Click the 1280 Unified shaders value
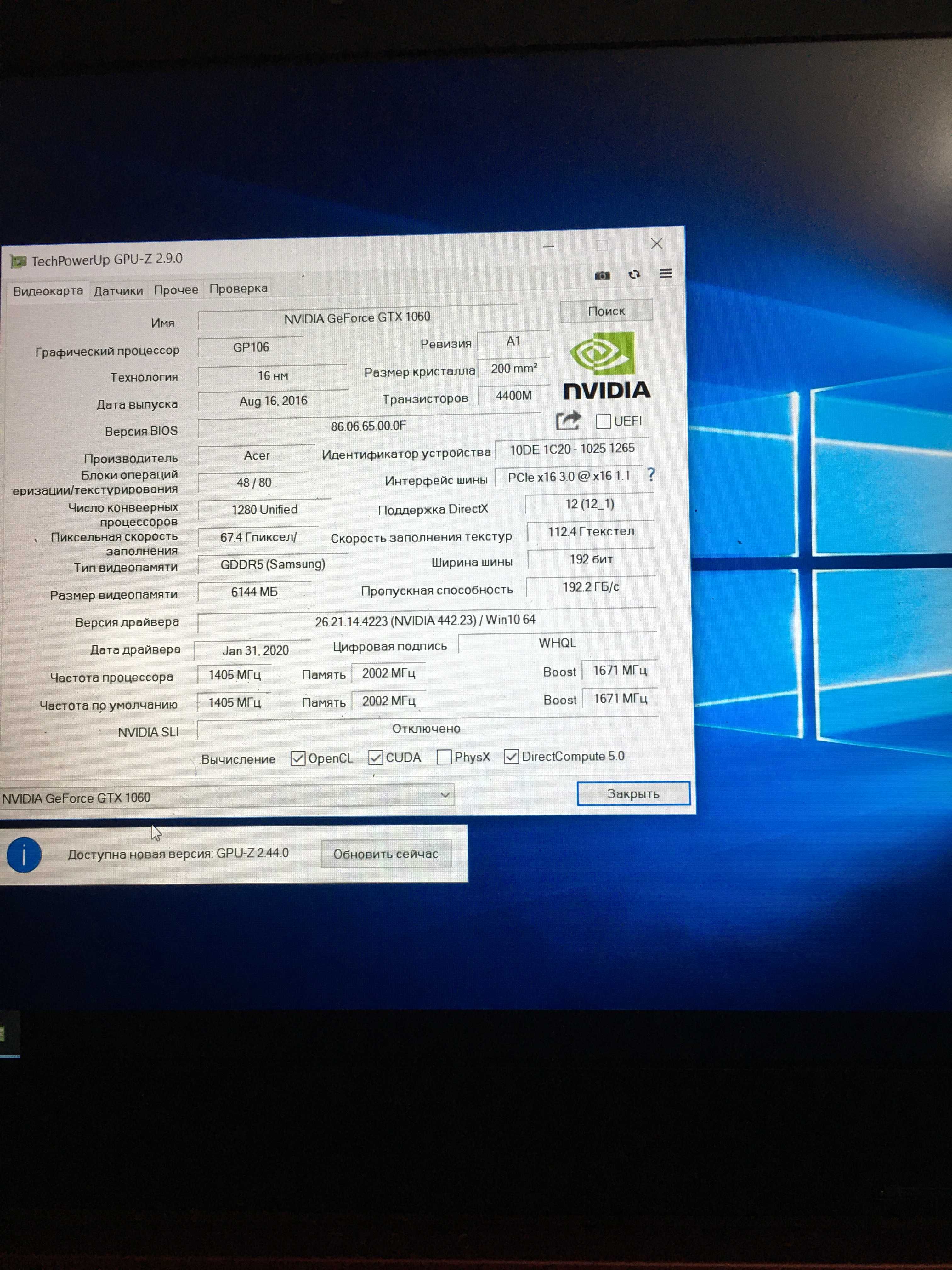 tap(264, 510)
